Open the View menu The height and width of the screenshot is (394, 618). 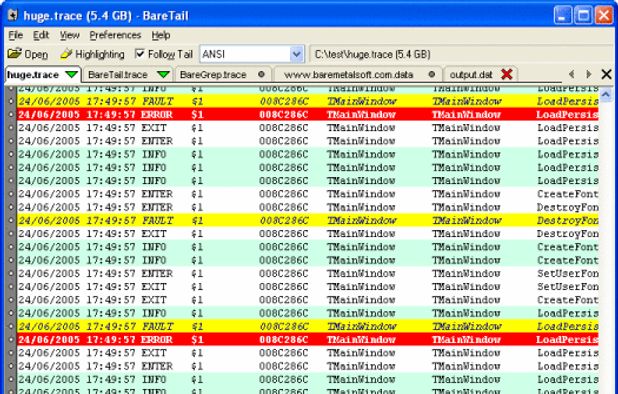point(69,35)
